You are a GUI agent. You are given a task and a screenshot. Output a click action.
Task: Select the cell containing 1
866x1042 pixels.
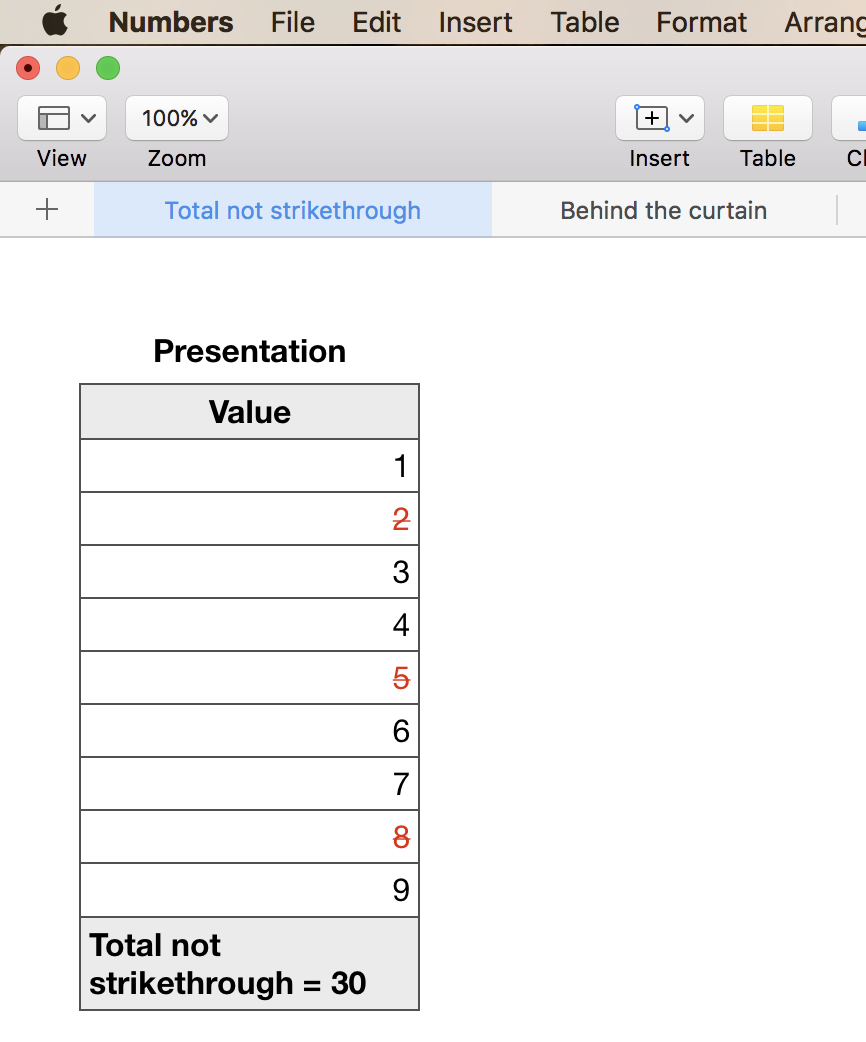tap(249, 466)
